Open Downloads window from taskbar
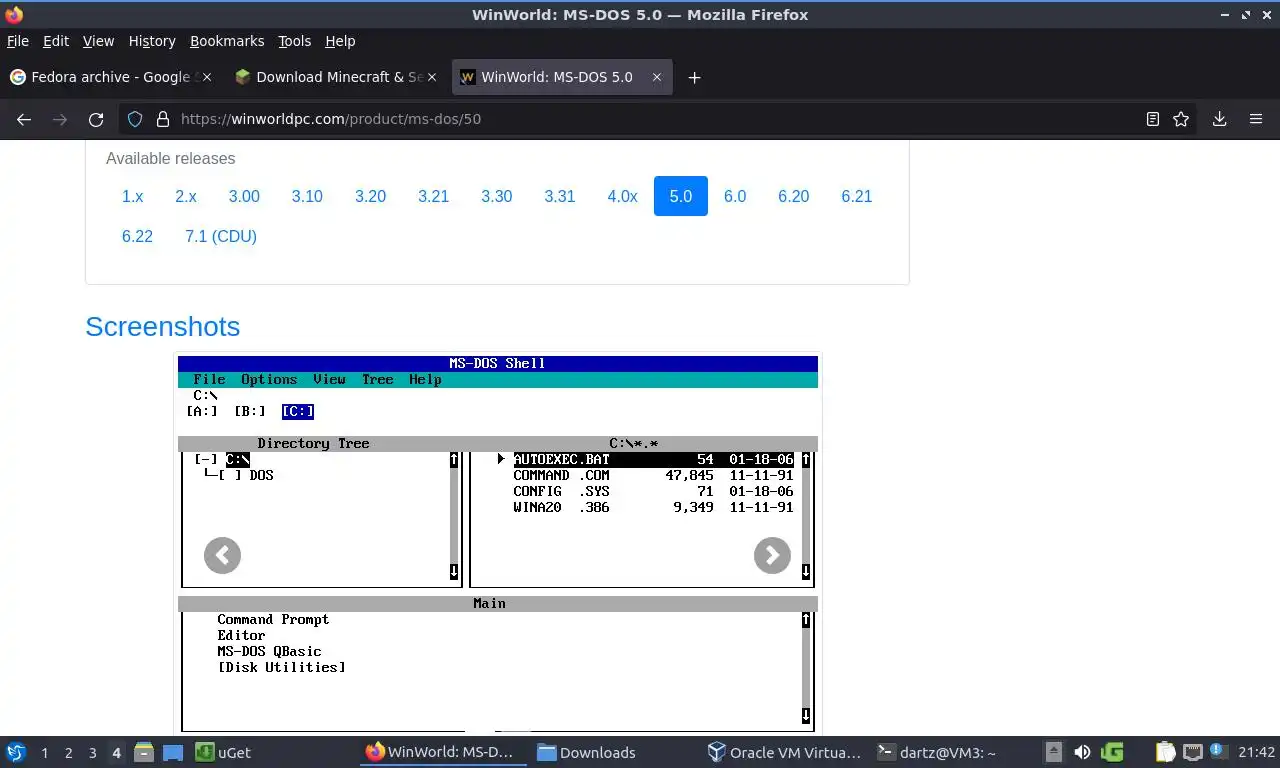Screen dimensions: 1280x768 (x=587, y=752)
